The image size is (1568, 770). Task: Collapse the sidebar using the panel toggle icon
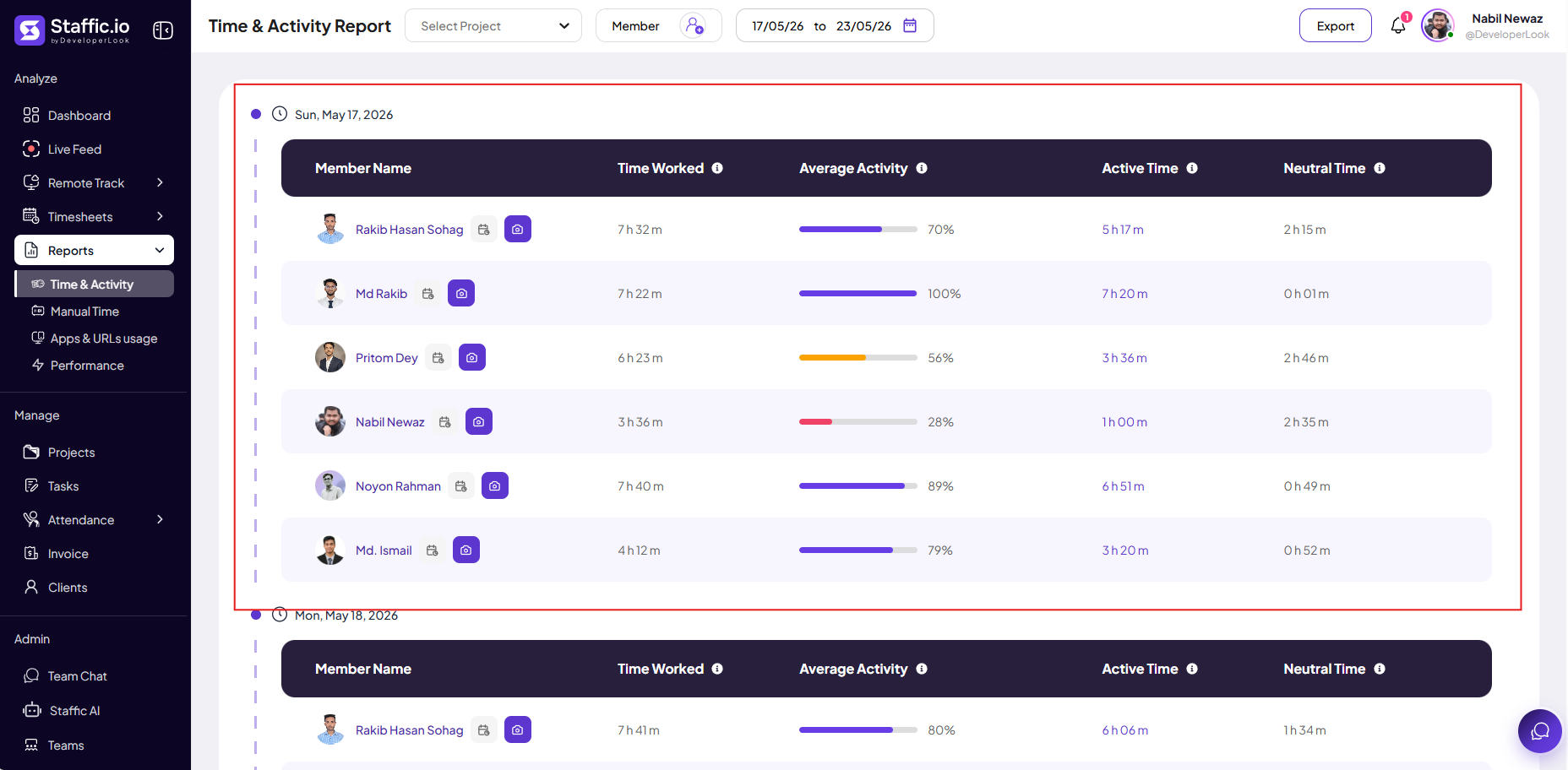[x=163, y=30]
